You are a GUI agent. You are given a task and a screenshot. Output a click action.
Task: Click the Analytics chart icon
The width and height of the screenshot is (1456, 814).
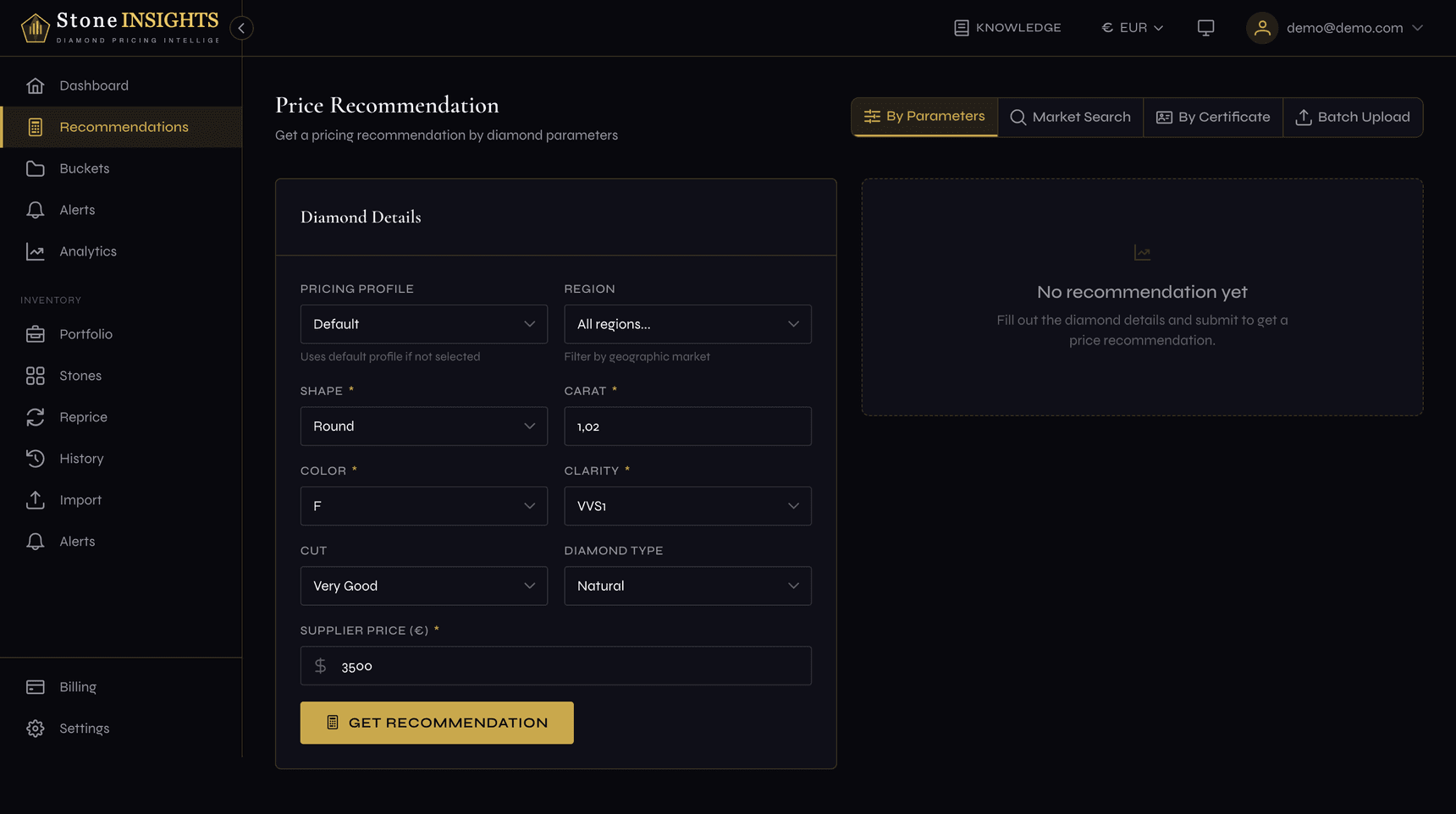coord(36,251)
